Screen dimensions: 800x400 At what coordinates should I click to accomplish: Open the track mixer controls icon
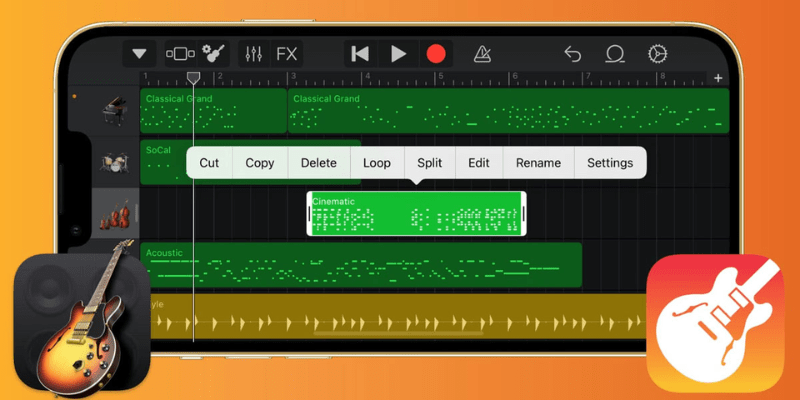254,54
